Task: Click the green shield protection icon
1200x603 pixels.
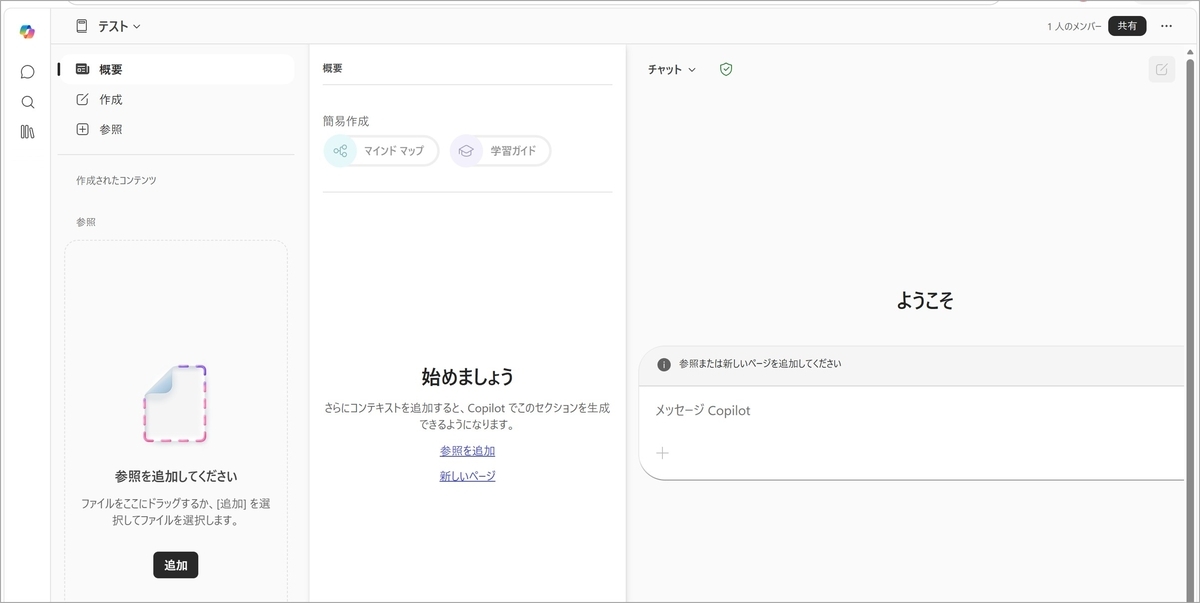Action: (x=726, y=69)
